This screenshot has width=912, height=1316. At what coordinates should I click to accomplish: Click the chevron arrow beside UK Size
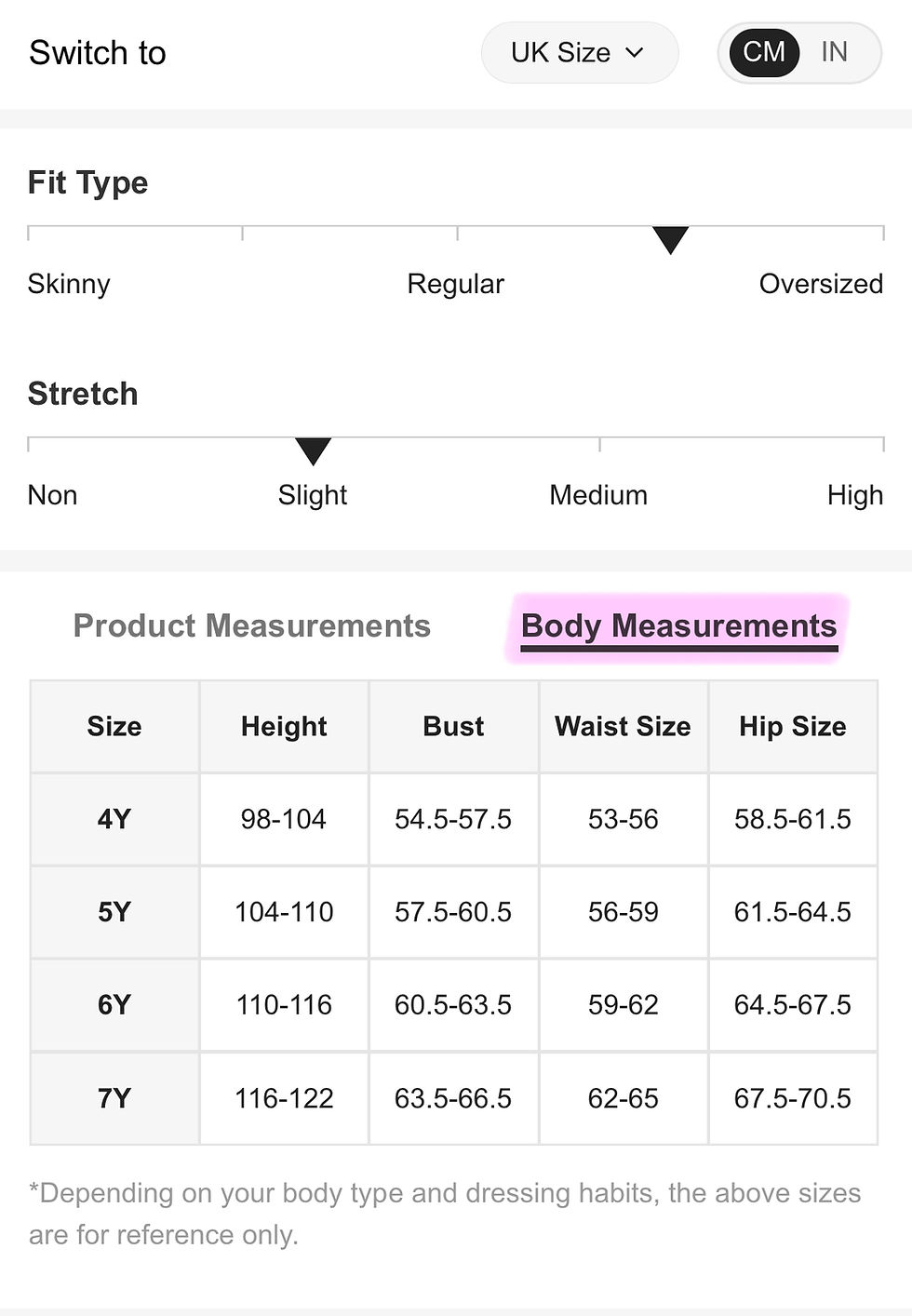click(x=635, y=53)
